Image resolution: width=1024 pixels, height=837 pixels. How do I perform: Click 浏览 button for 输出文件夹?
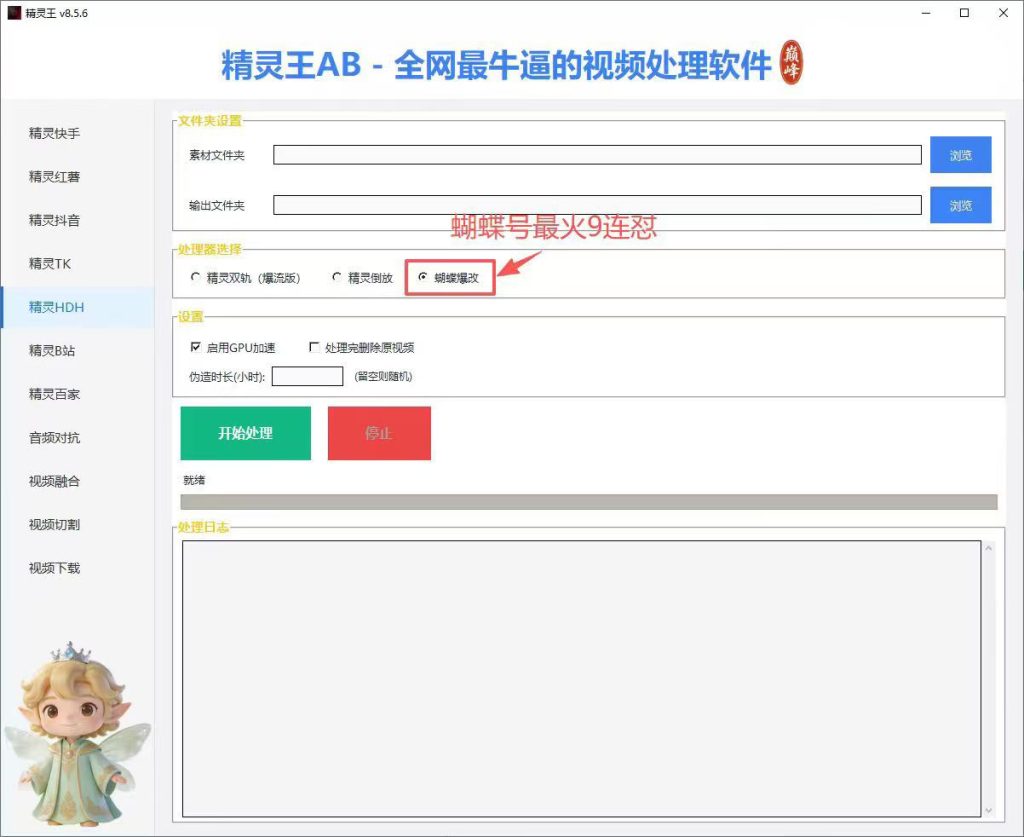[961, 205]
